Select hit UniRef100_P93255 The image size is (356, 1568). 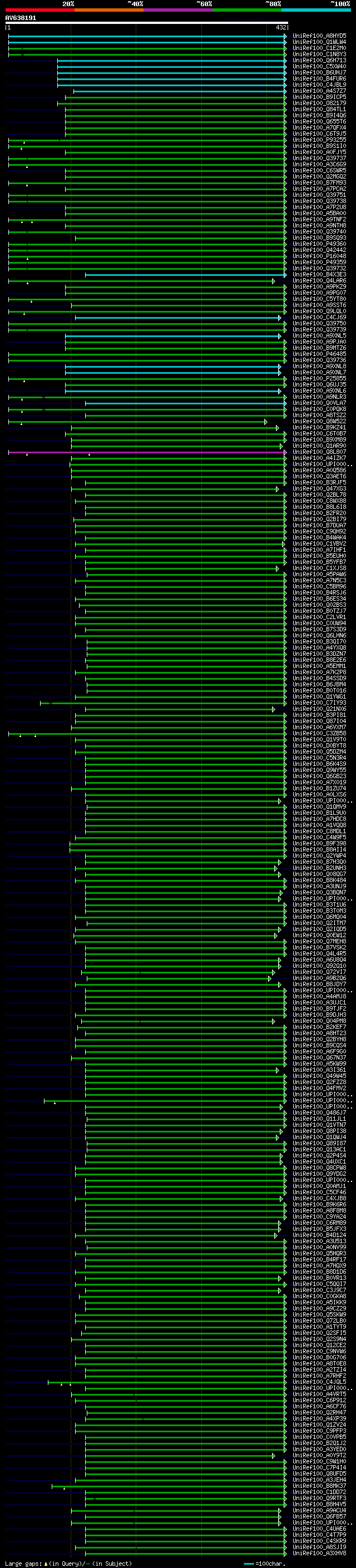pos(319,140)
